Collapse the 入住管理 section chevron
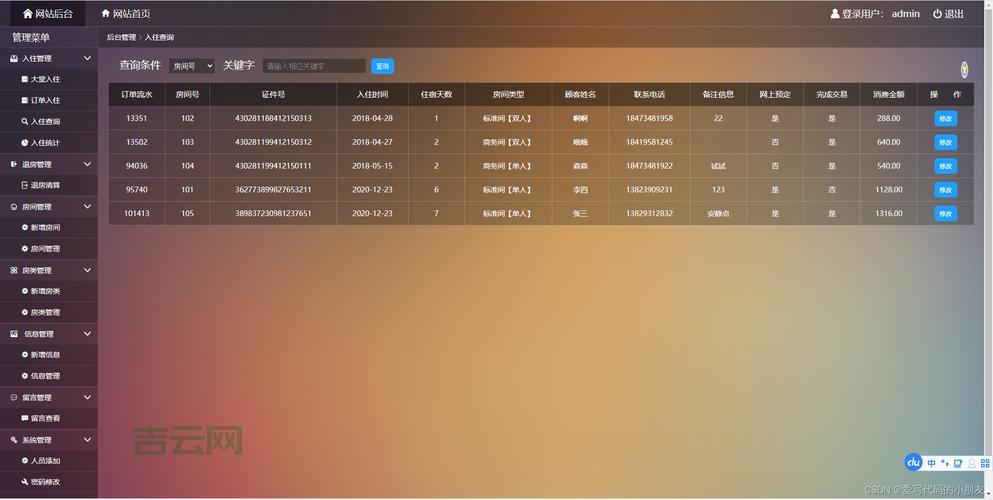The height and width of the screenshot is (500, 993). tap(87, 58)
